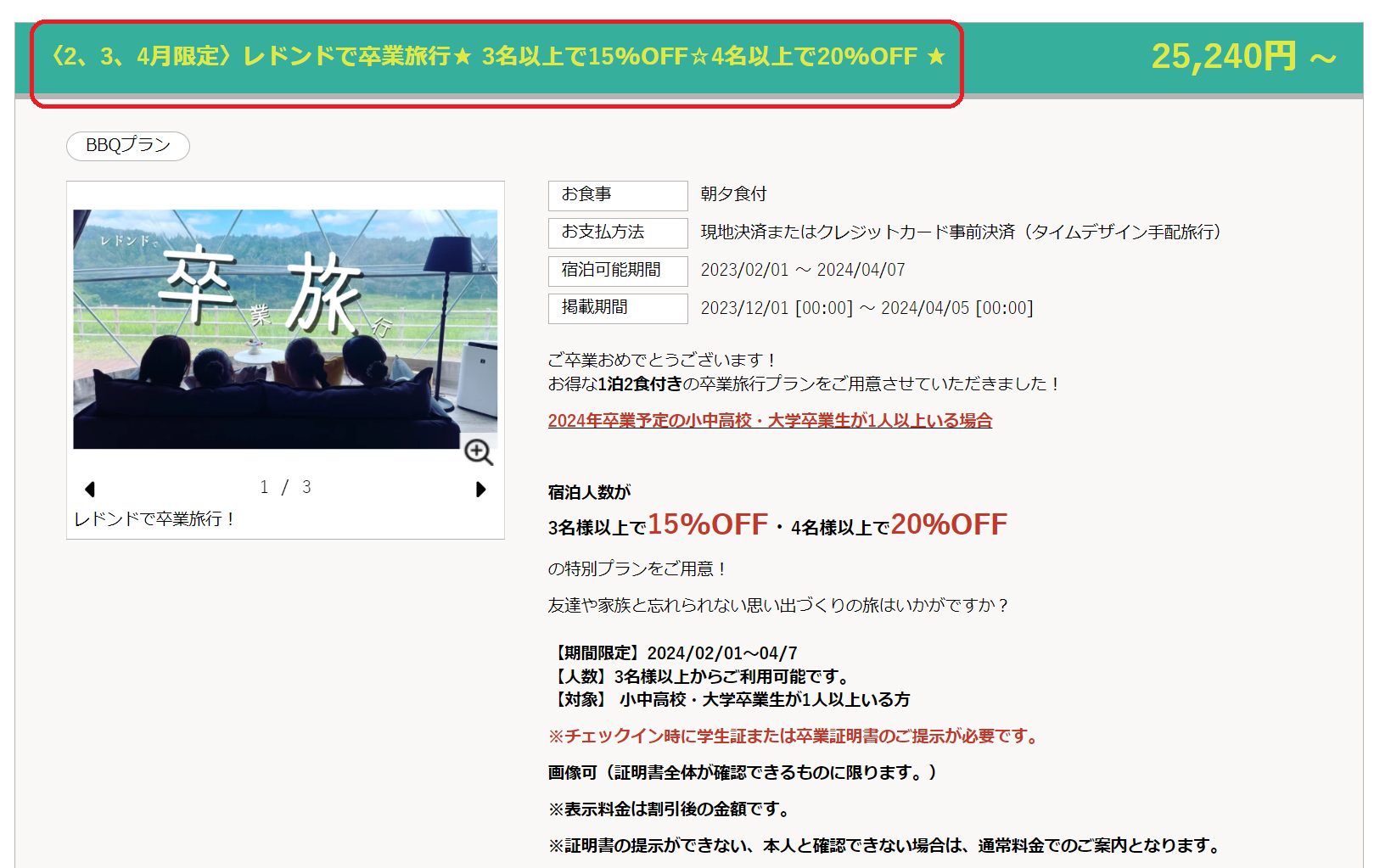Click the 【期間限定】 2024/02/01～04/7 line
Image resolution: width=1391 pixels, height=868 pixels.
(x=675, y=653)
